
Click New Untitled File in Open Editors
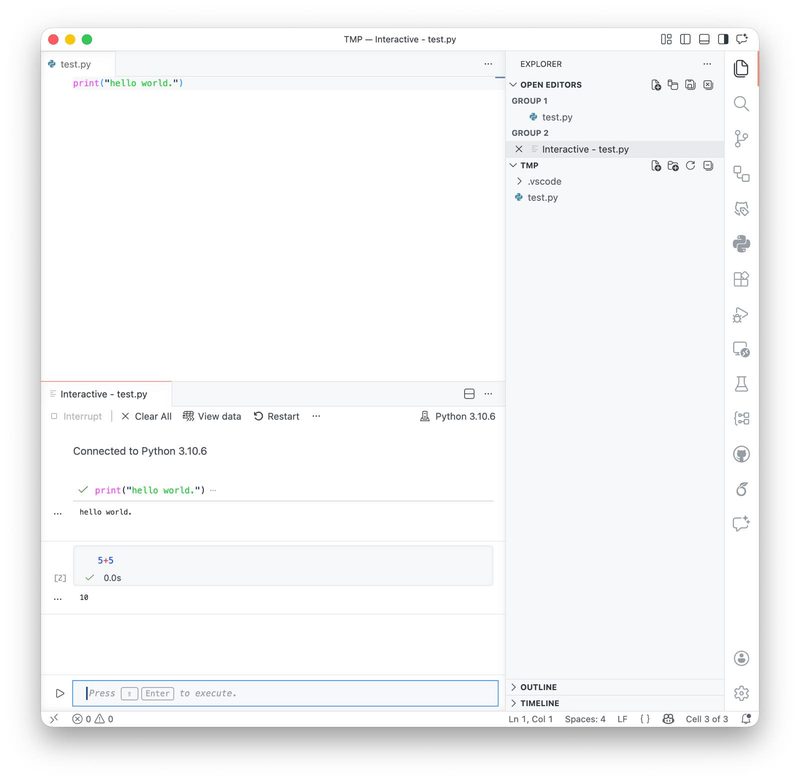656,85
